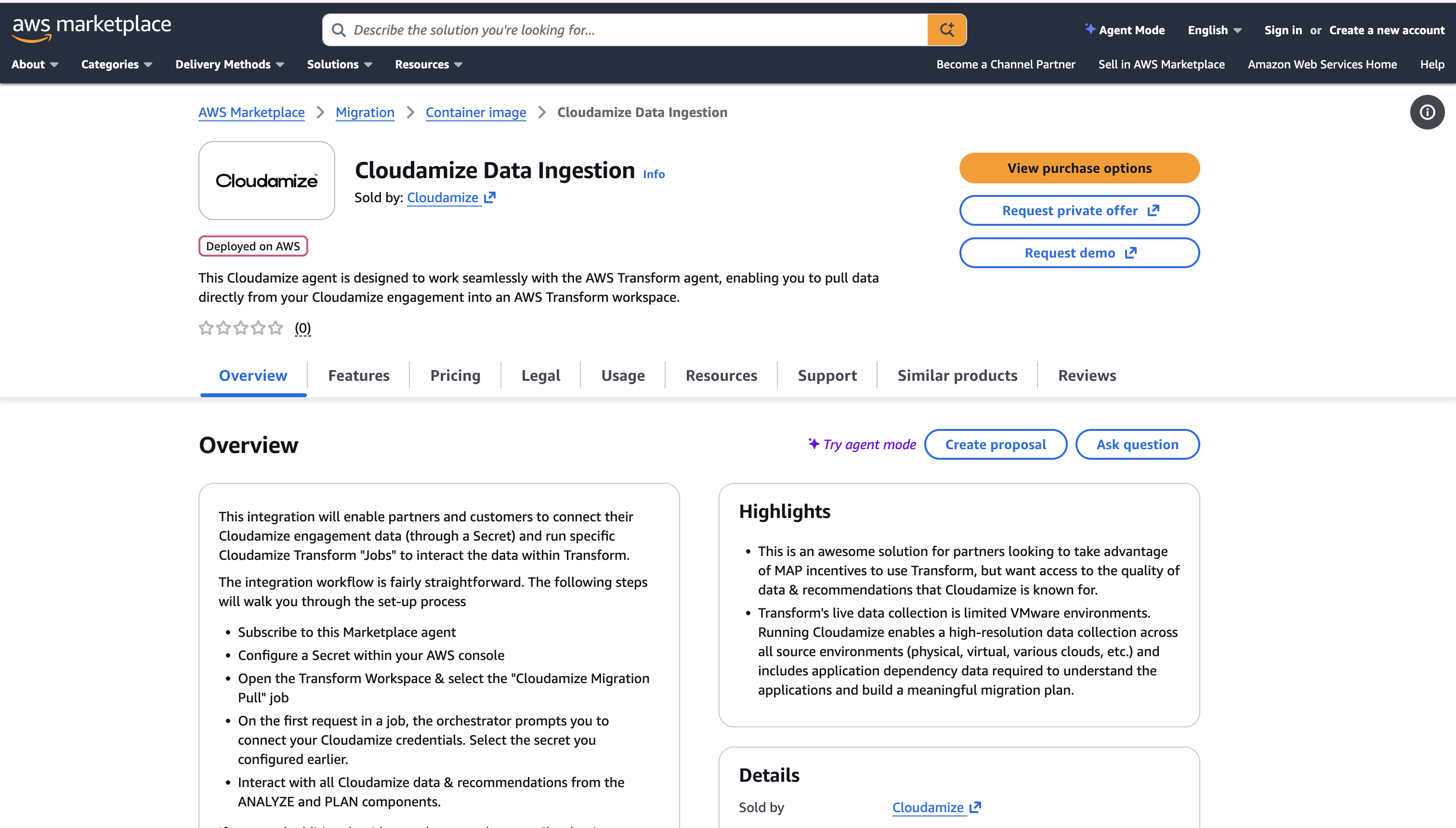The height and width of the screenshot is (828, 1456).
Task: Expand the Categories menu
Action: [x=117, y=64]
